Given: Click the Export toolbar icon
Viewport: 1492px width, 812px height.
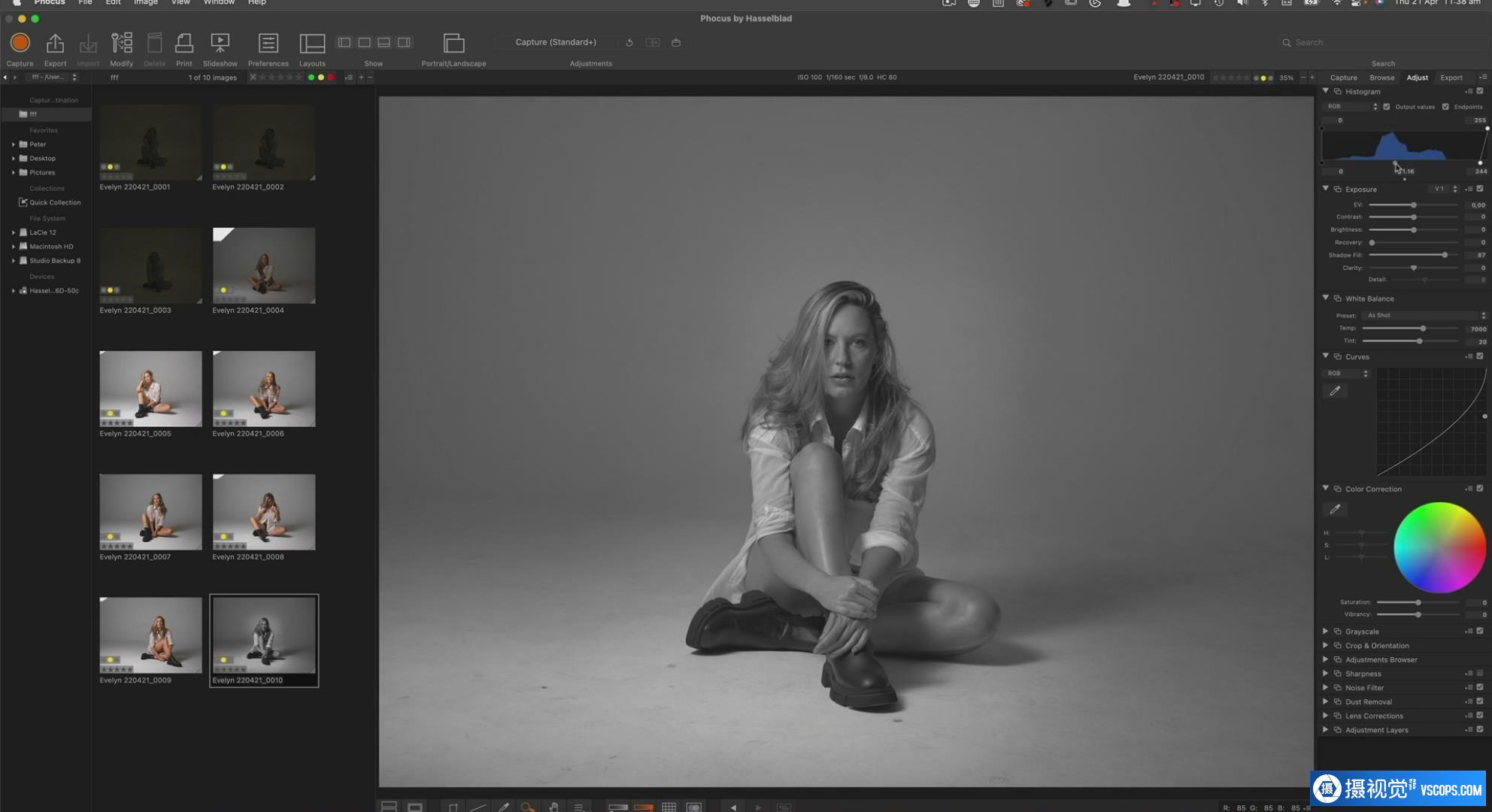Looking at the screenshot, I should (x=55, y=44).
